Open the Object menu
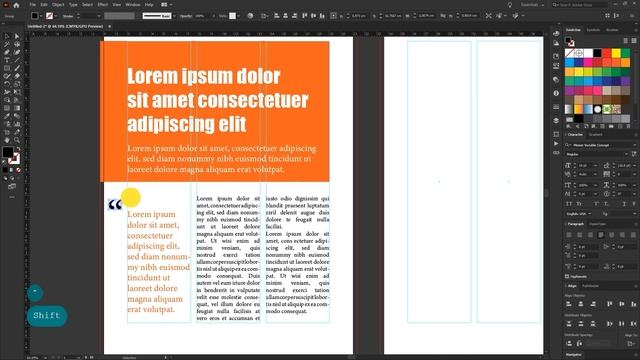This screenshot has width=640, height=360. [58, 5]
